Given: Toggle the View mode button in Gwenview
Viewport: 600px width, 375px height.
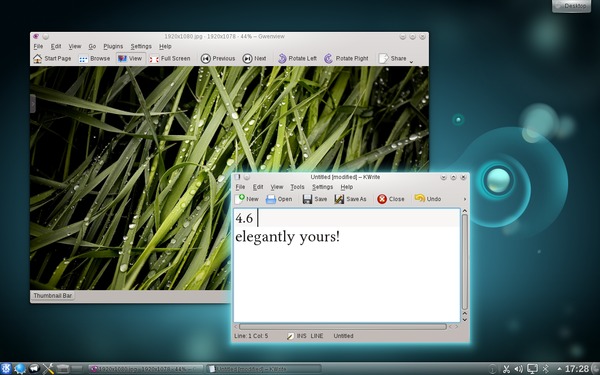Looking at the screenshot, I should [130, 59].
